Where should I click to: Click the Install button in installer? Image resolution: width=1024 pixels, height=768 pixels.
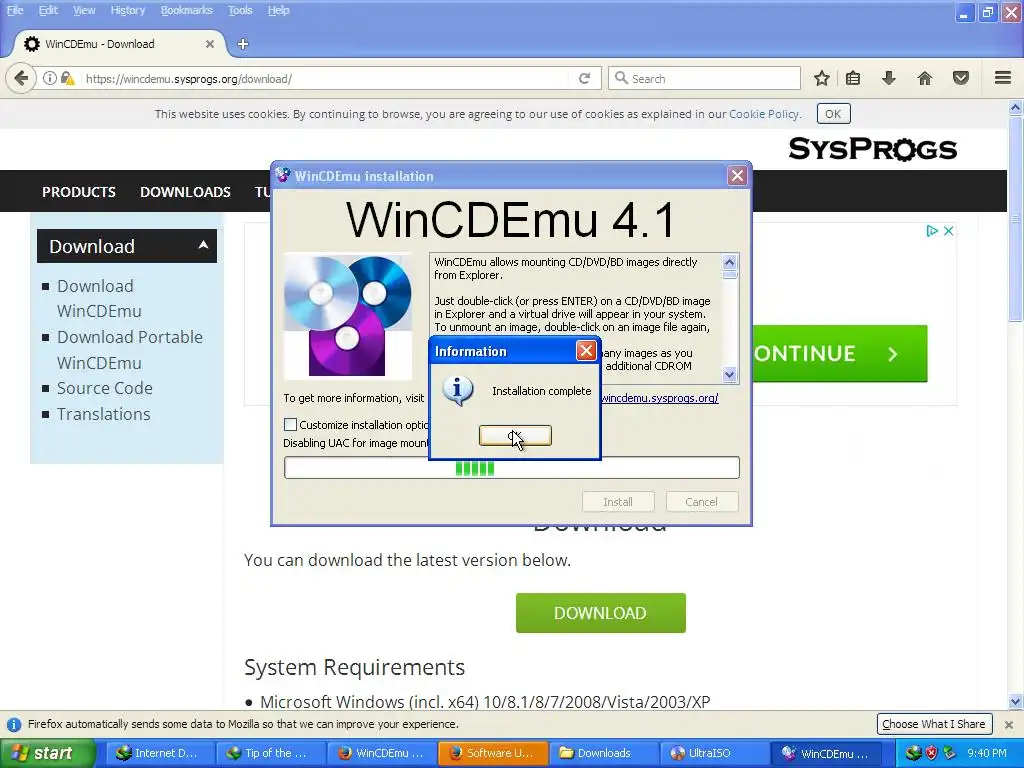click(x=618, y=502)
